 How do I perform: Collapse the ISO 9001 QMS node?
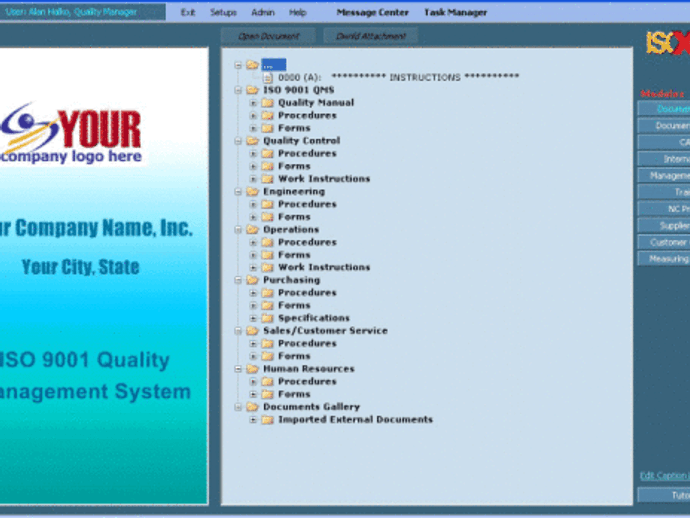pos(238,90)
